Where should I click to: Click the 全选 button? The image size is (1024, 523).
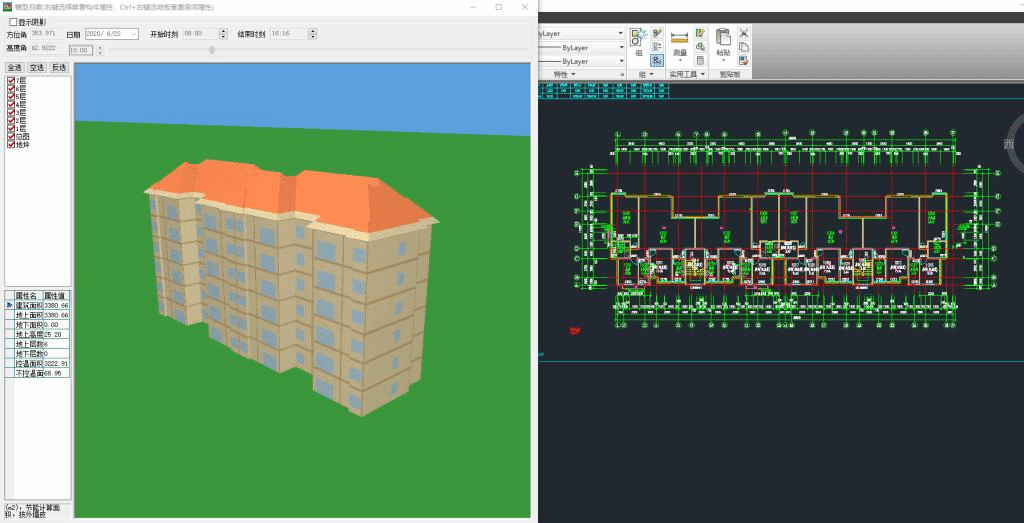14,67
